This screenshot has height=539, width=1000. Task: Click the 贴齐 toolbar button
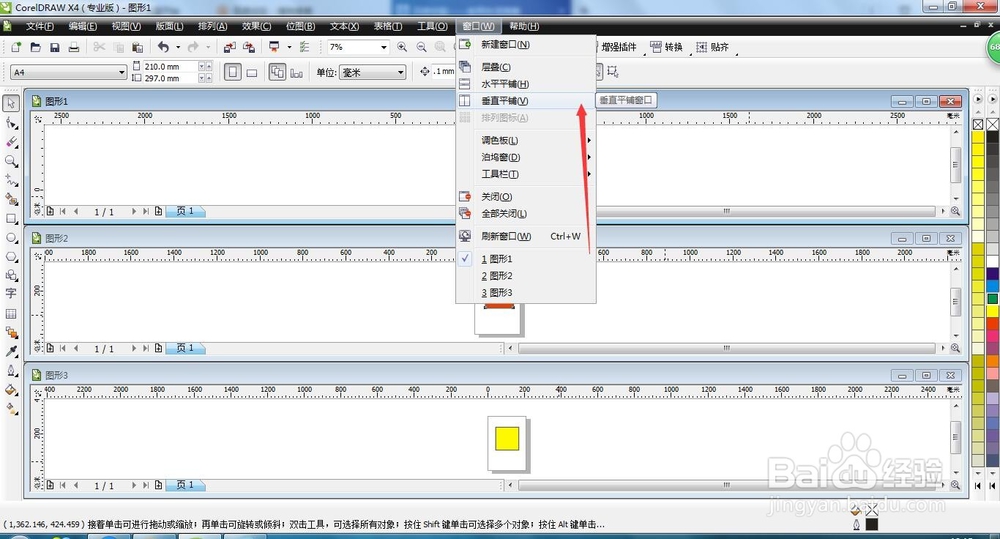(x=712, y=47)
